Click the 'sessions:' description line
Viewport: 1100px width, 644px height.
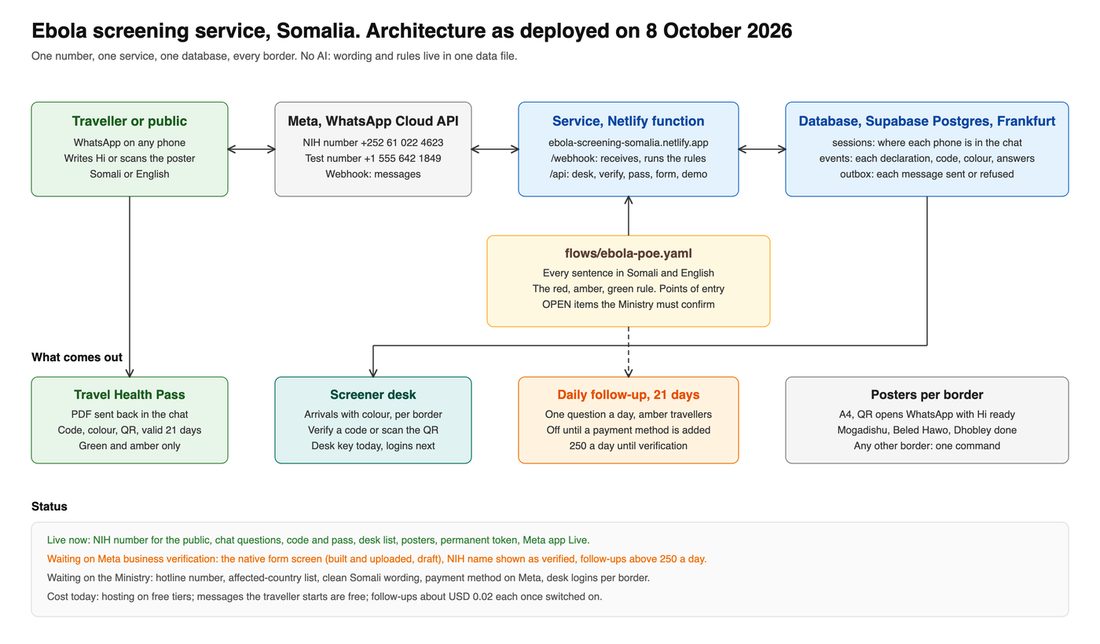point(927,142)
